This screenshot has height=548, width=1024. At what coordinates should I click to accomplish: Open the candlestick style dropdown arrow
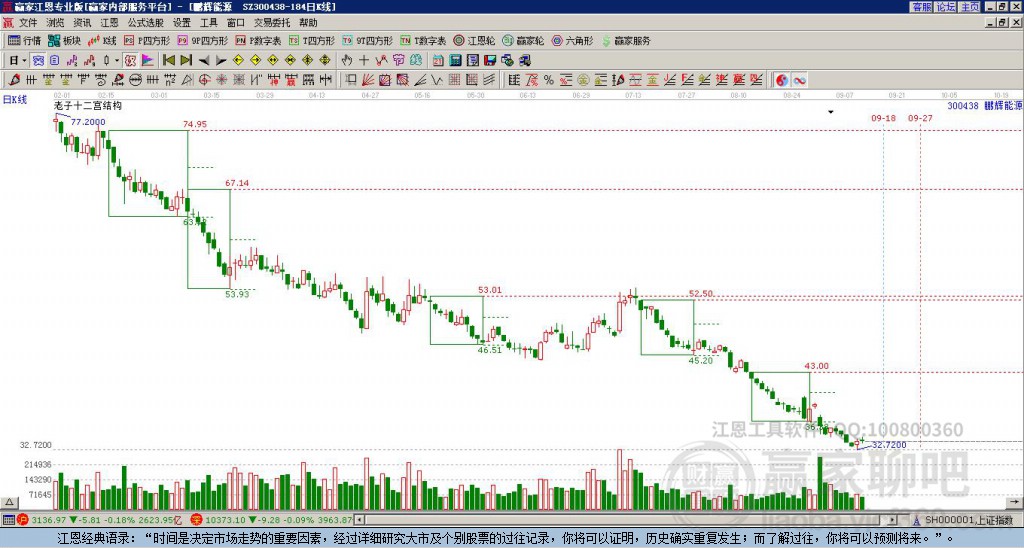pyautogui.click(x=116, y=60)
